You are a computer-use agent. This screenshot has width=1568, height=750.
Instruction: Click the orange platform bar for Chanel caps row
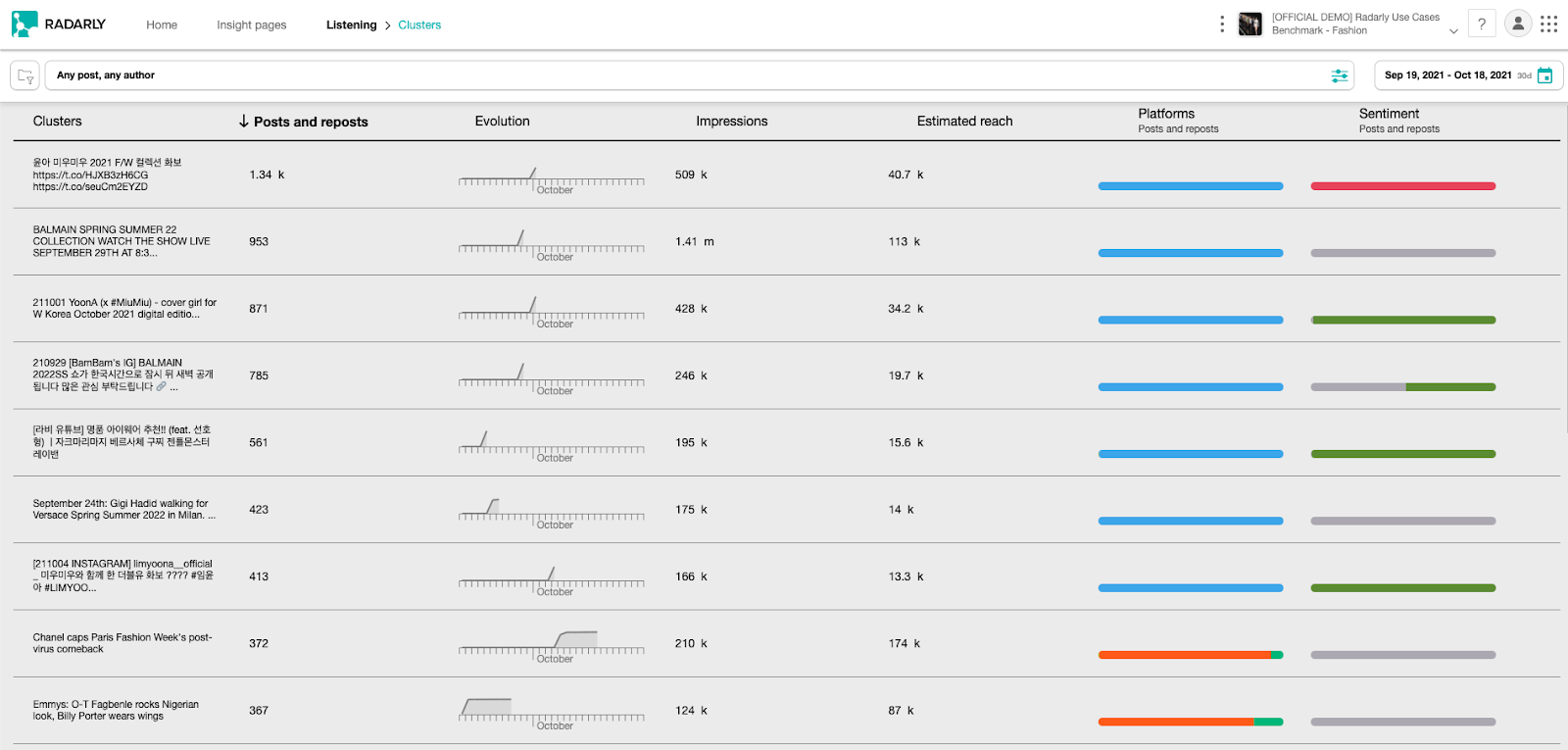pos(1185,655)
